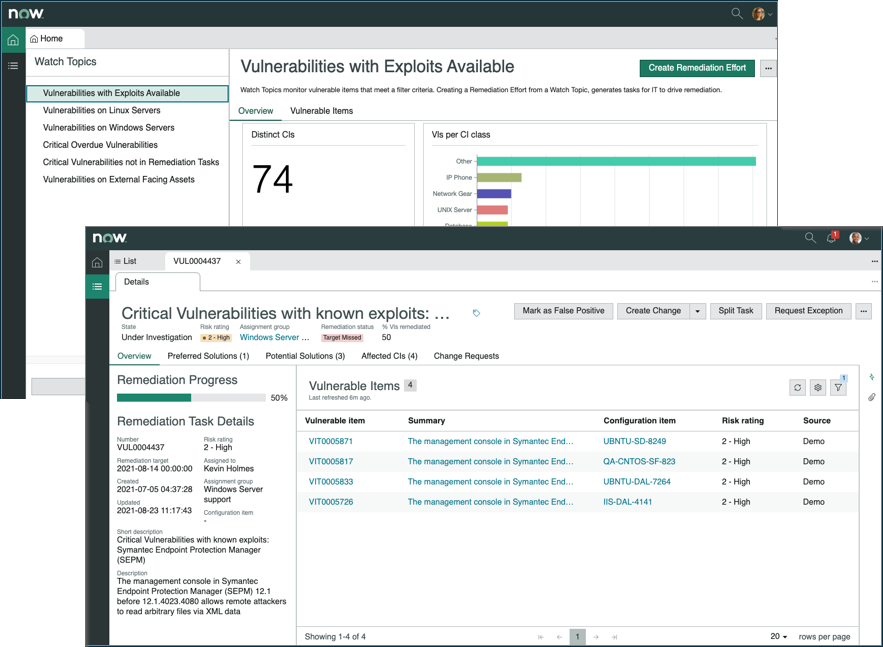Open the Windows Server assignment group link
The height and width of the screenshot is (647, 883).
click(275, 337)
